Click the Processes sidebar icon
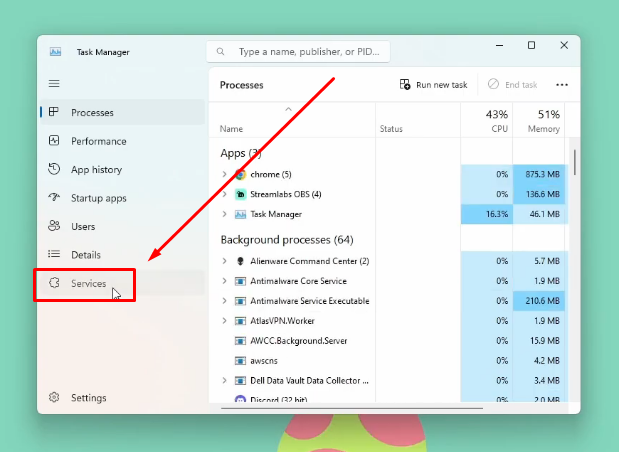 pos(54,112)
